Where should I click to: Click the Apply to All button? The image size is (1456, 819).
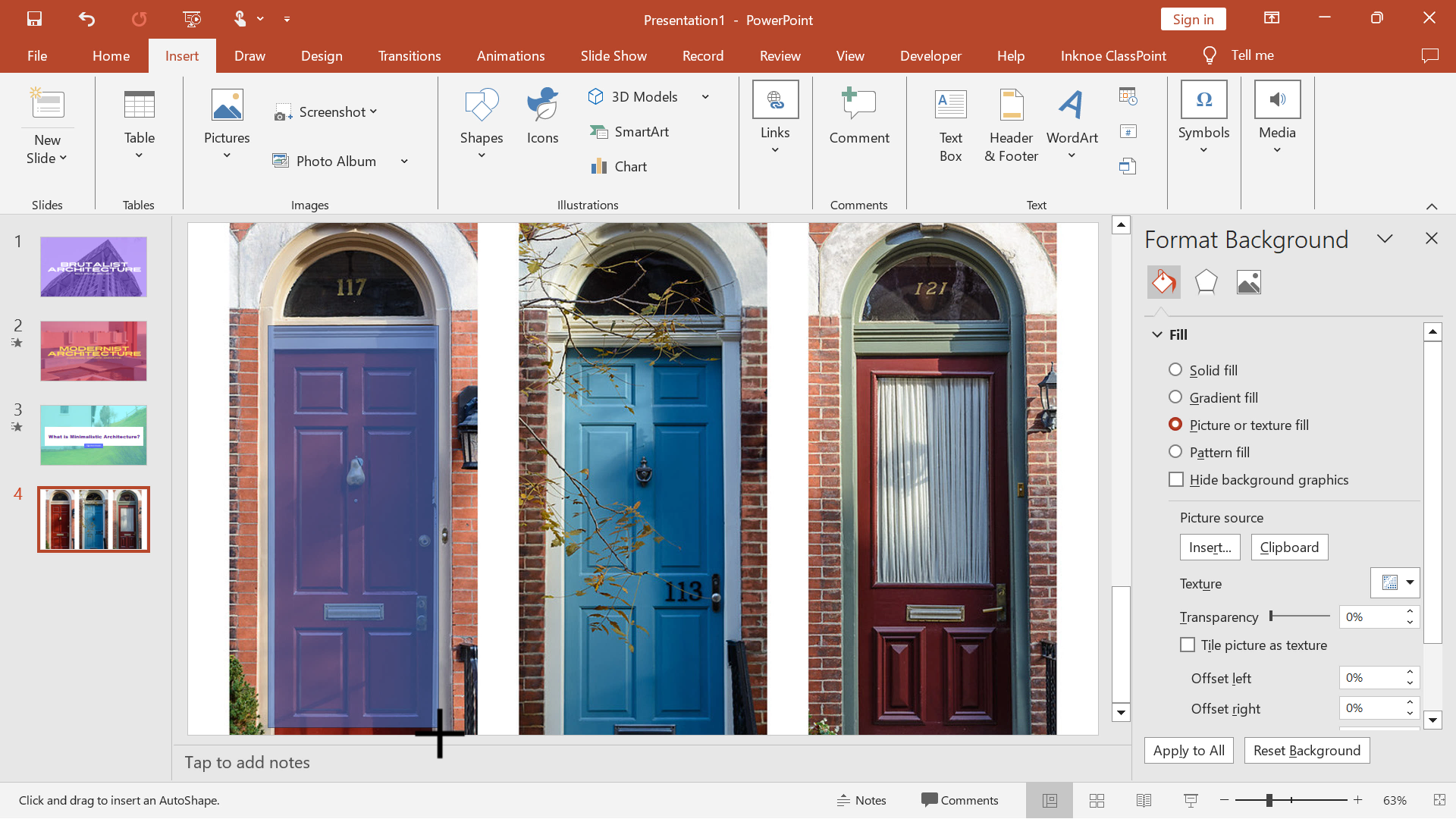click(x=1188, y=750)
